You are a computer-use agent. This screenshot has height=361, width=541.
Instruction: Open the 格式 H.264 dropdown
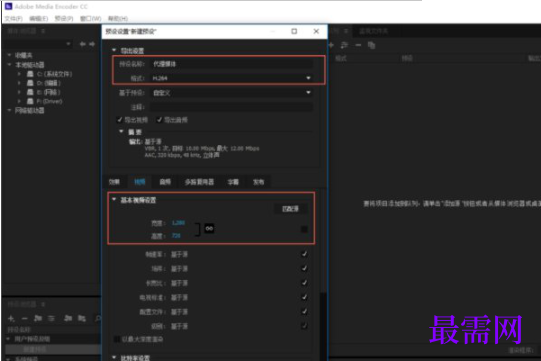click(x=232, y=78)
